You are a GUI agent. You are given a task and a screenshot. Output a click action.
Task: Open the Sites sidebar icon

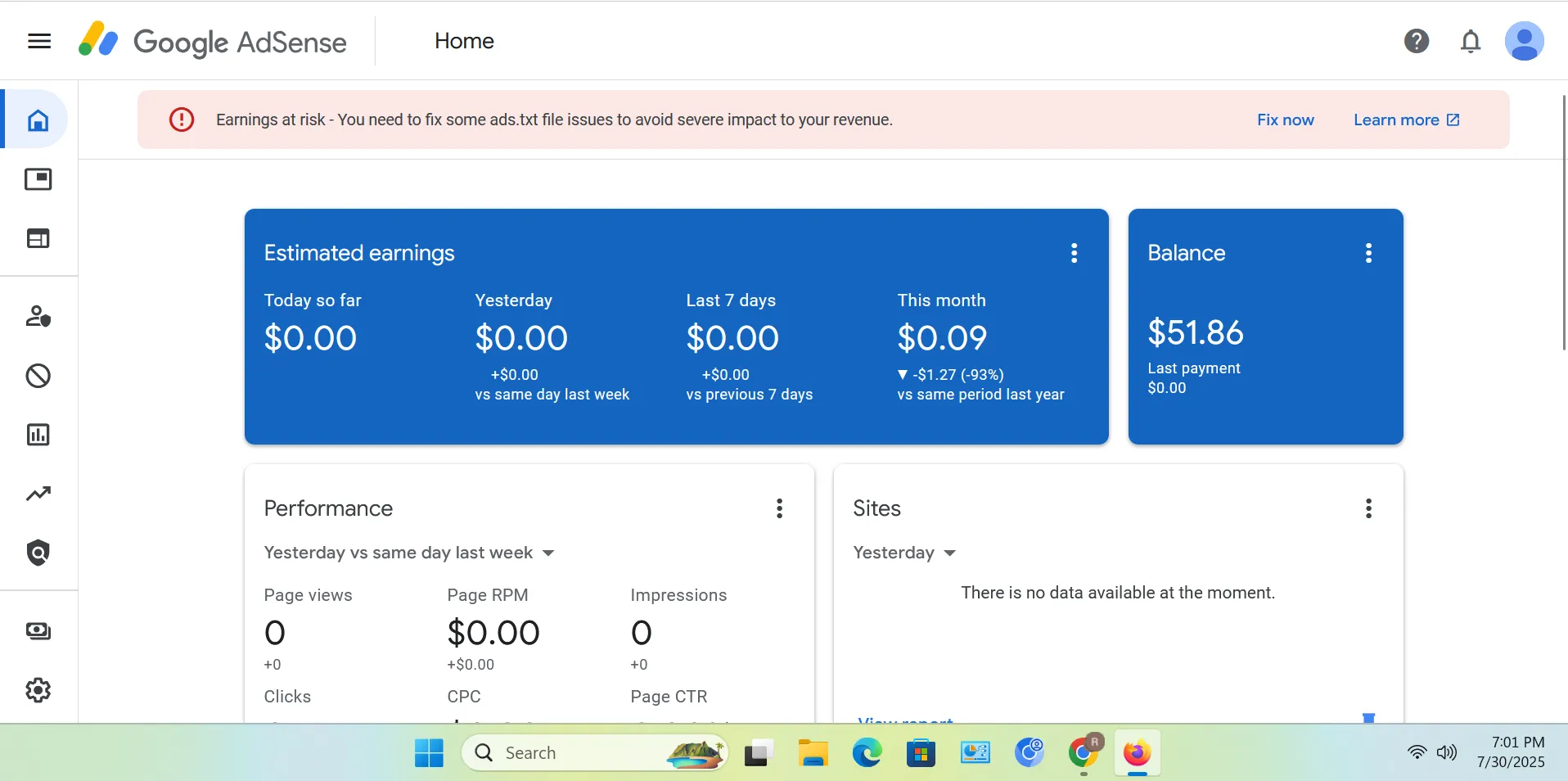pos(38,238)
